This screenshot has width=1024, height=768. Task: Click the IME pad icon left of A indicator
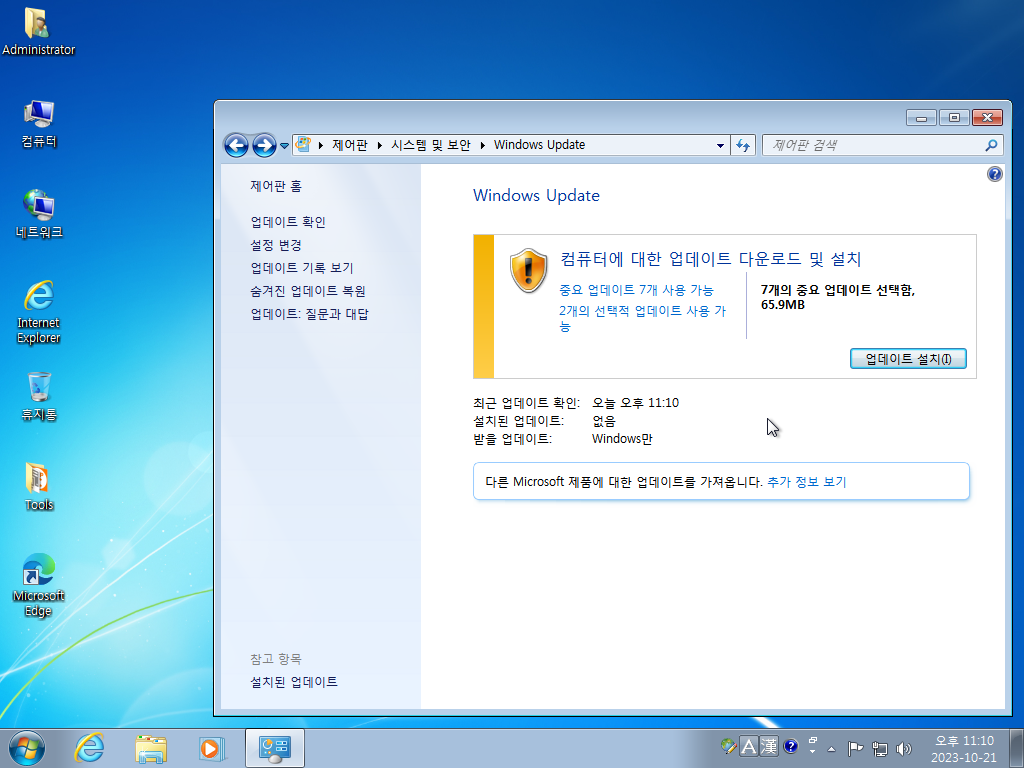point(728,746)
